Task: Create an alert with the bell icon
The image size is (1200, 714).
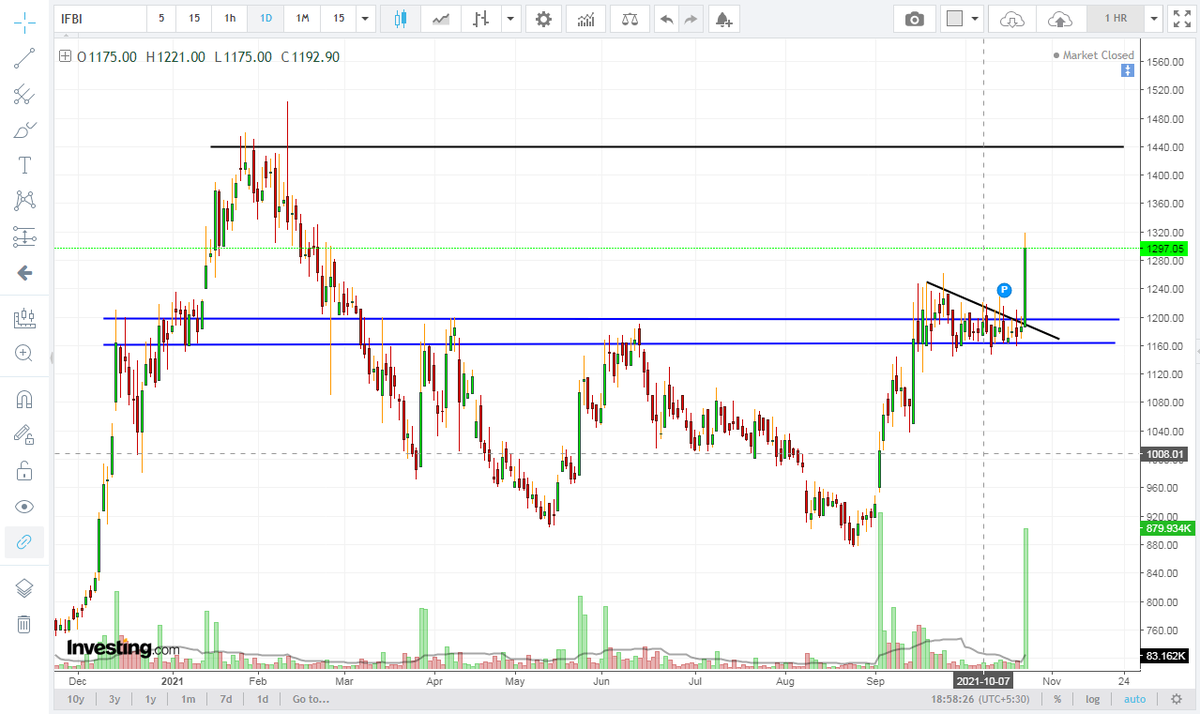Action: coord(724,18)
